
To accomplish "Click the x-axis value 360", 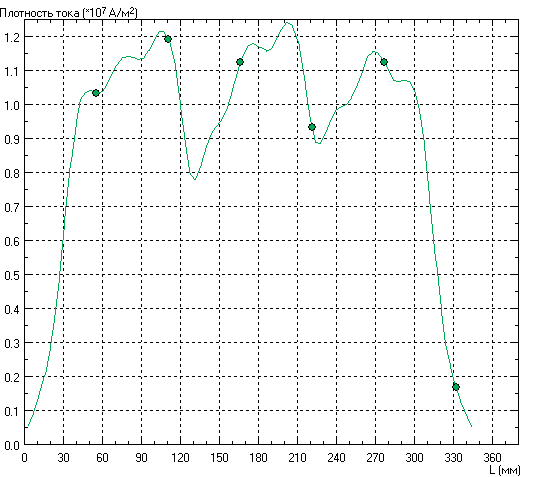I will coord(492,458).
